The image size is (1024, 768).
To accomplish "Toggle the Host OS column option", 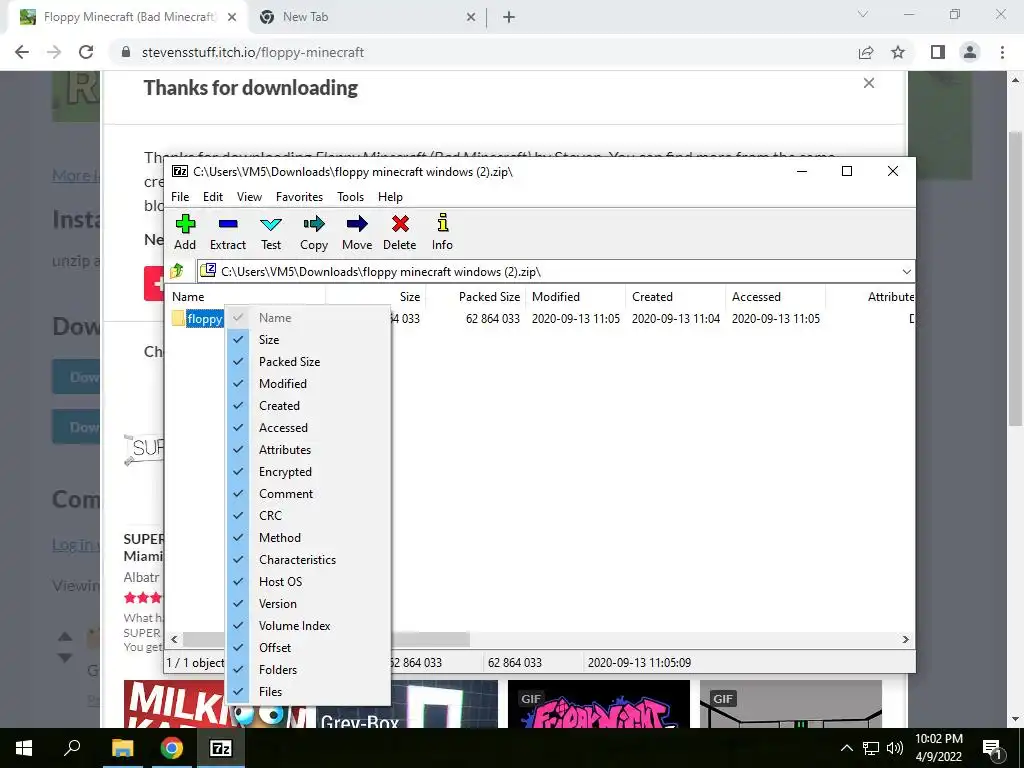I will pyautogui.click(x=308, y=582).
